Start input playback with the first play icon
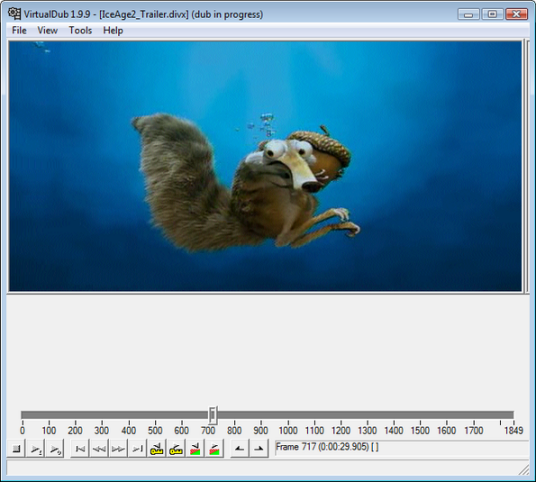This screenshot has width=536, height=482. (36, 448)
